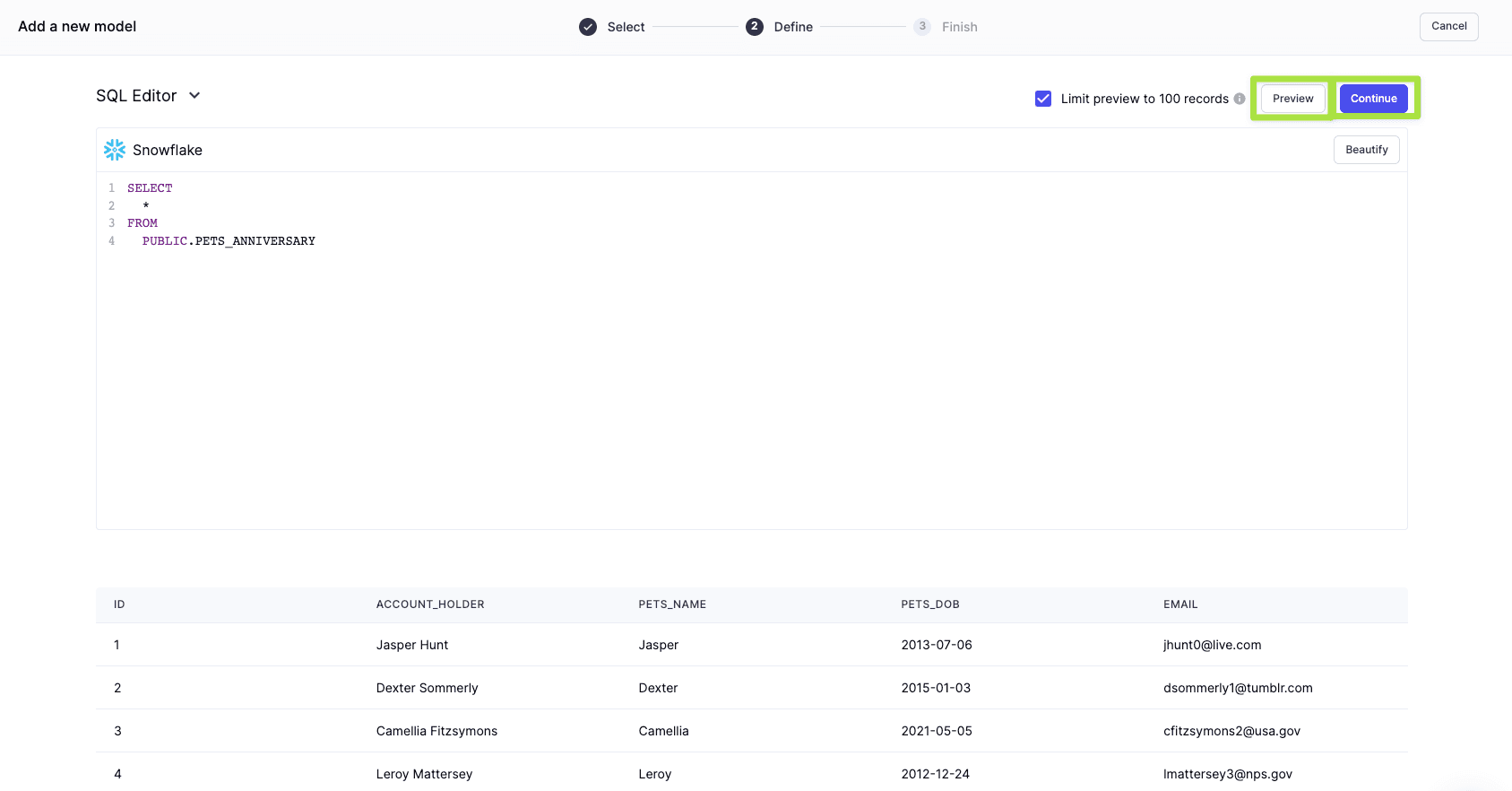Cancel adding the new model
Screen dimensions: 1512x791
1448,26
